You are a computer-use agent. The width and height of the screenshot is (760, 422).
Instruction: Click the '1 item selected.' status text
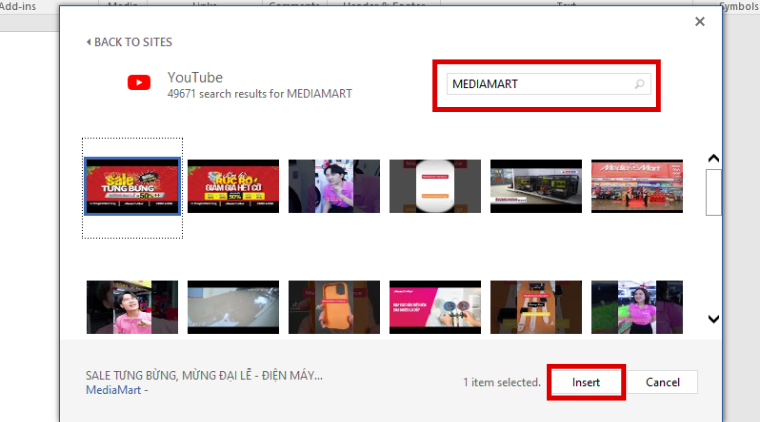pyautogui.click(x=502, y=382)
